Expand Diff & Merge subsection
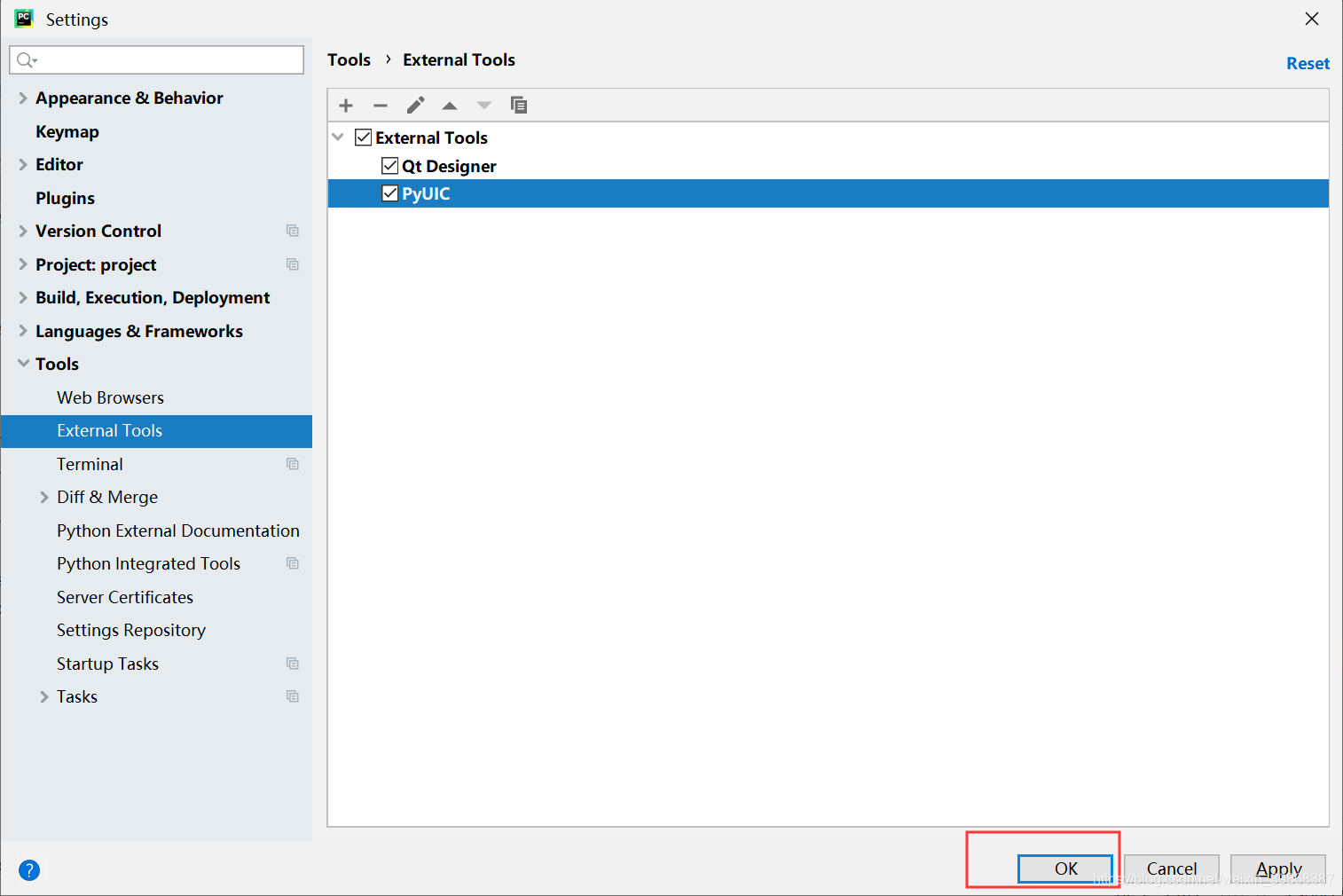 (x=44, y=497)
